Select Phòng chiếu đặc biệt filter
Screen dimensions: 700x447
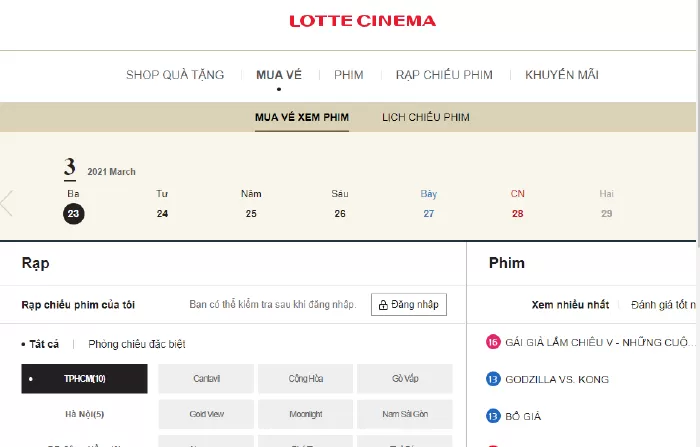137,344
